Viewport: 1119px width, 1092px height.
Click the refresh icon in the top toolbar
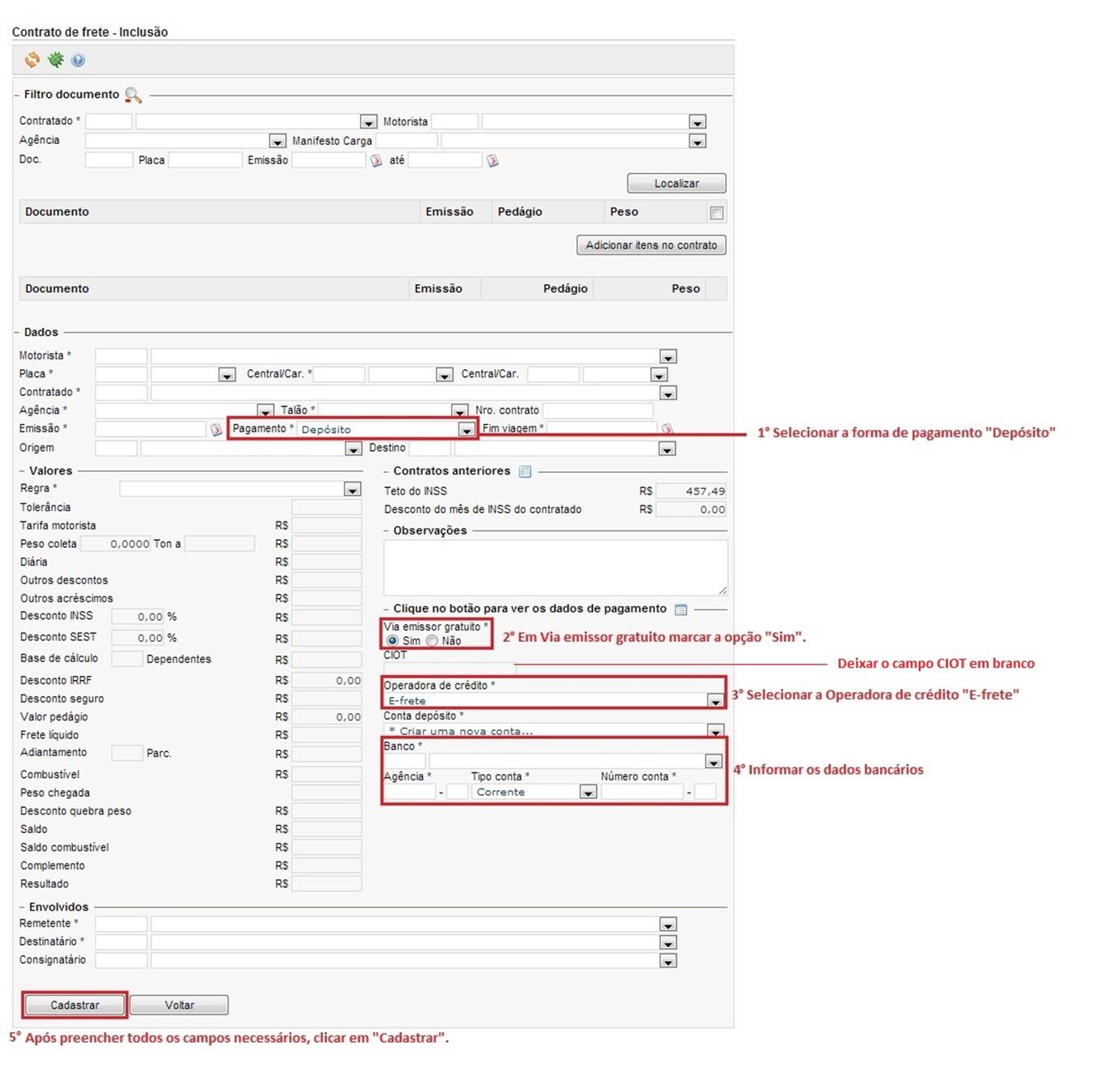click(x=32, y=60)
